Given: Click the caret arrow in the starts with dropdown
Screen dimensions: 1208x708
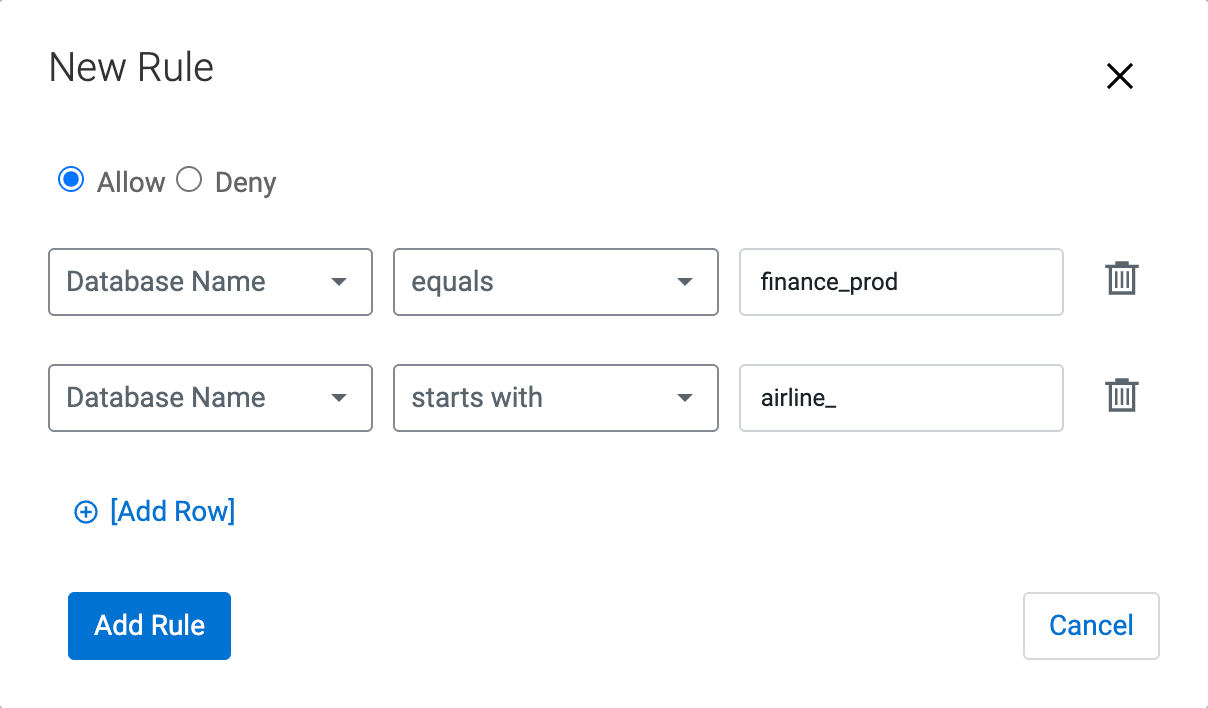Looking at the screenshot, I should (x=685, y=398).
